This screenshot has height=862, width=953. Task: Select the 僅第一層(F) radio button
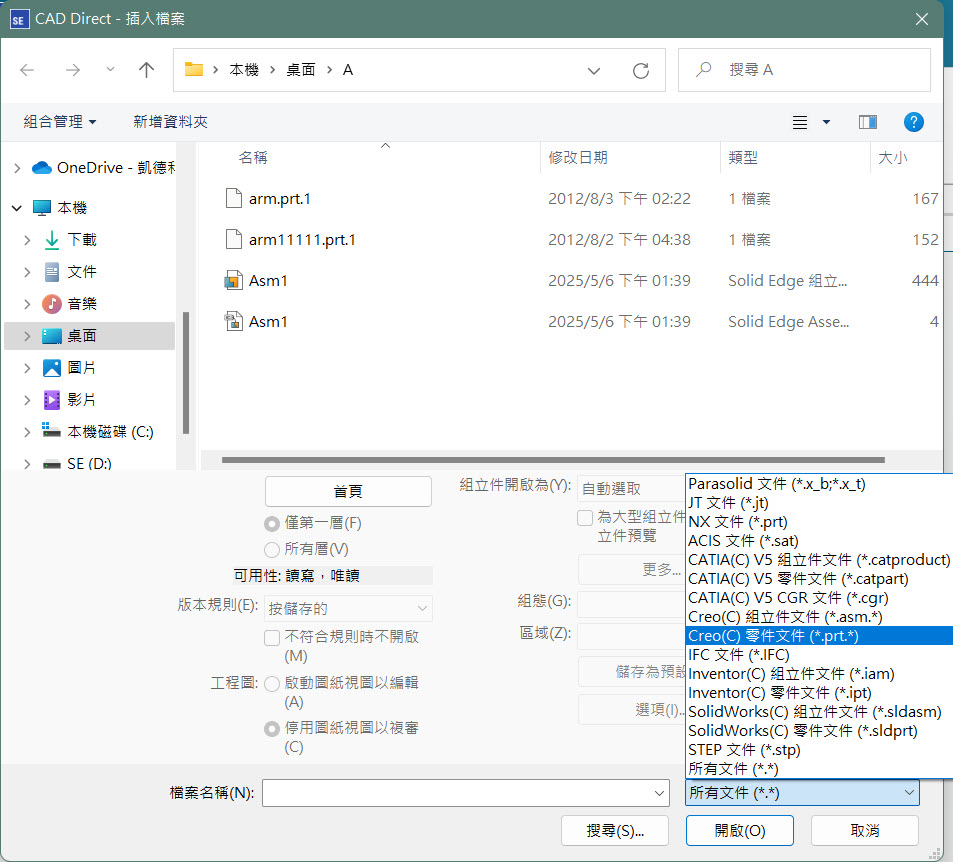point(272,523)
